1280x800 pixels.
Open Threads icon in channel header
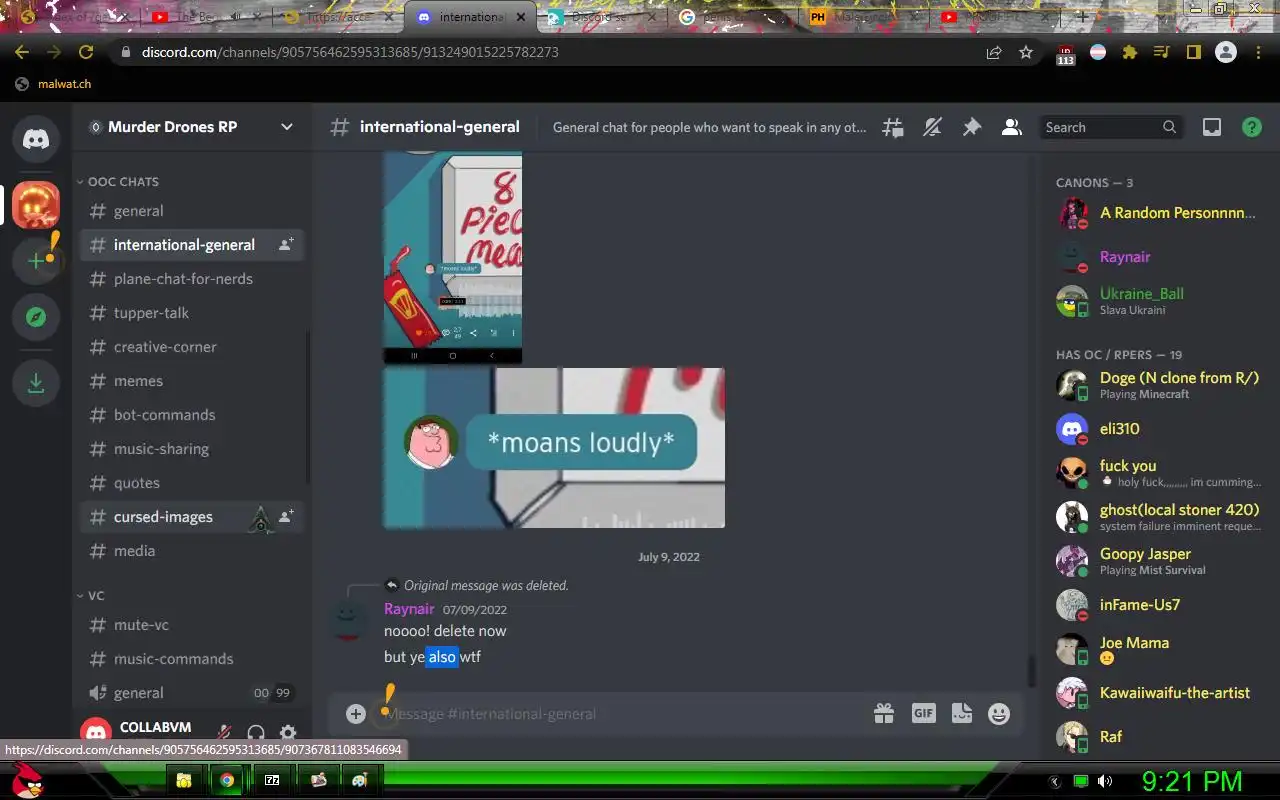[893, 127]
